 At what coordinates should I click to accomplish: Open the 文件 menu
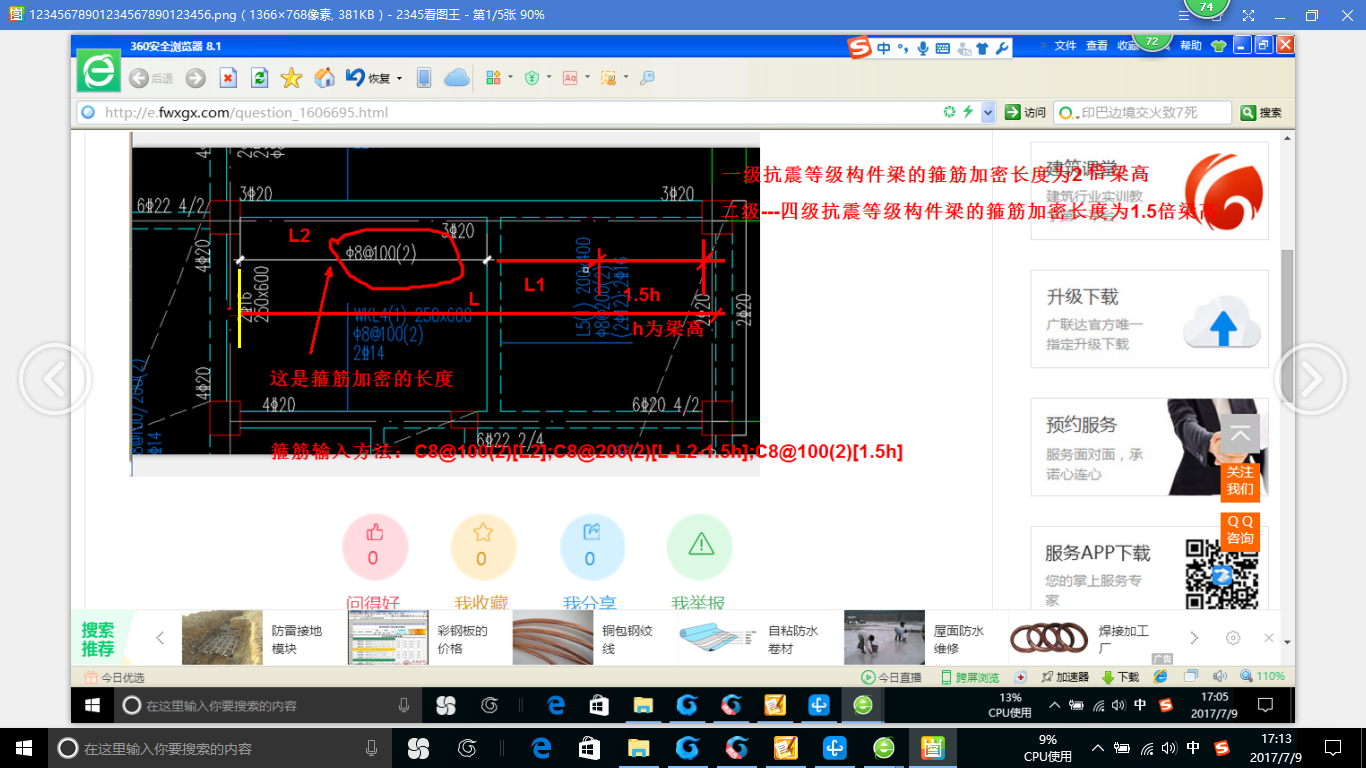(1065, 46)
